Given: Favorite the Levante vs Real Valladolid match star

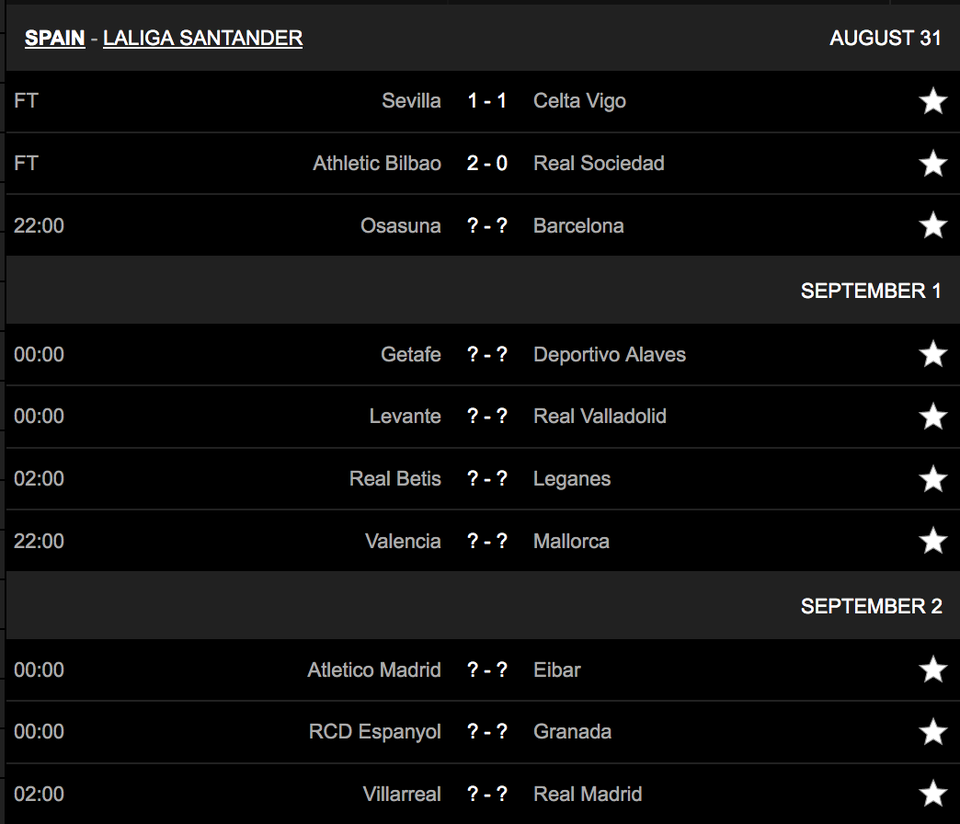Looking at the screenshot, I should [x=933, y=416].
